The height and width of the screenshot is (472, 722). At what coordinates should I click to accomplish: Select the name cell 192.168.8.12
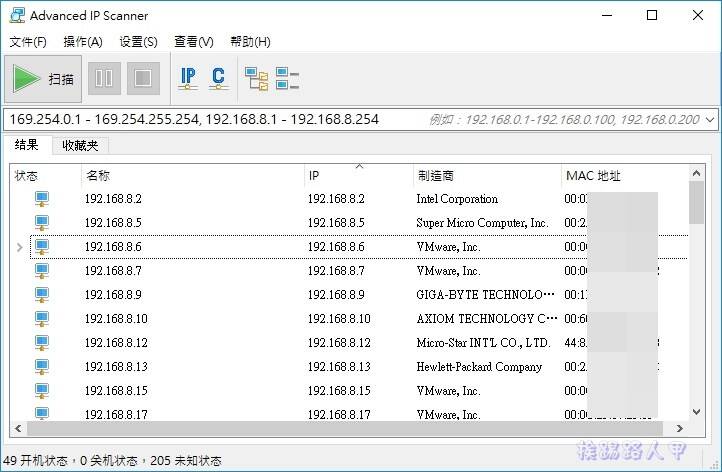point(116,343)
